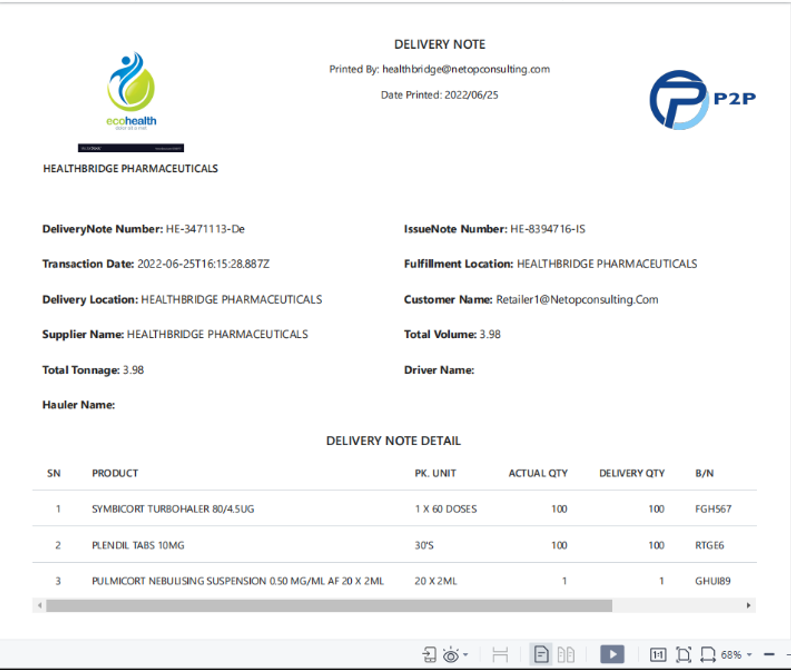
Task: Click the SN column header
Action: click(54, 473)
